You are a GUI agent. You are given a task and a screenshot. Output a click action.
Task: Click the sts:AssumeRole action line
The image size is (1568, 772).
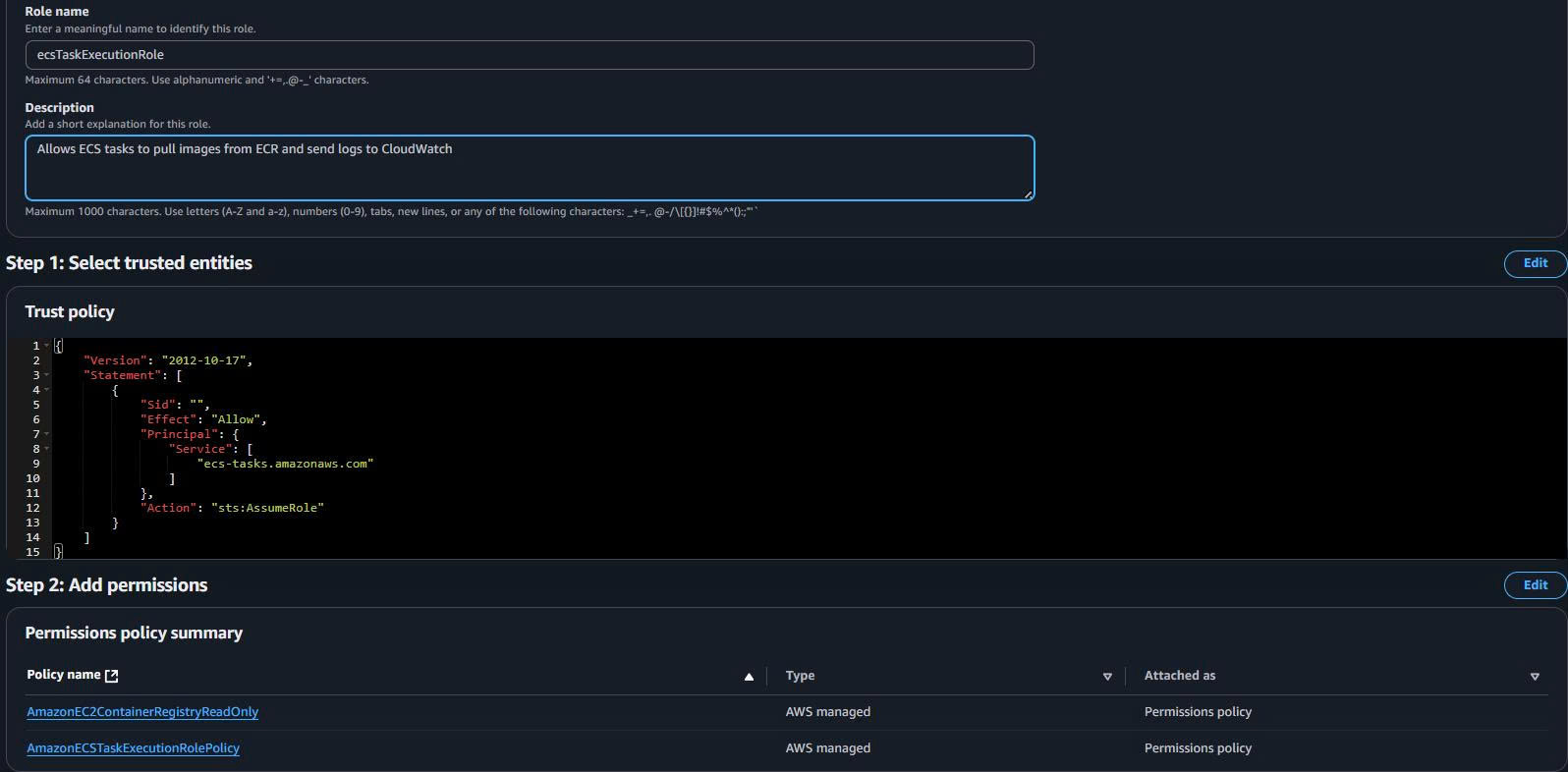coord(266,508)
